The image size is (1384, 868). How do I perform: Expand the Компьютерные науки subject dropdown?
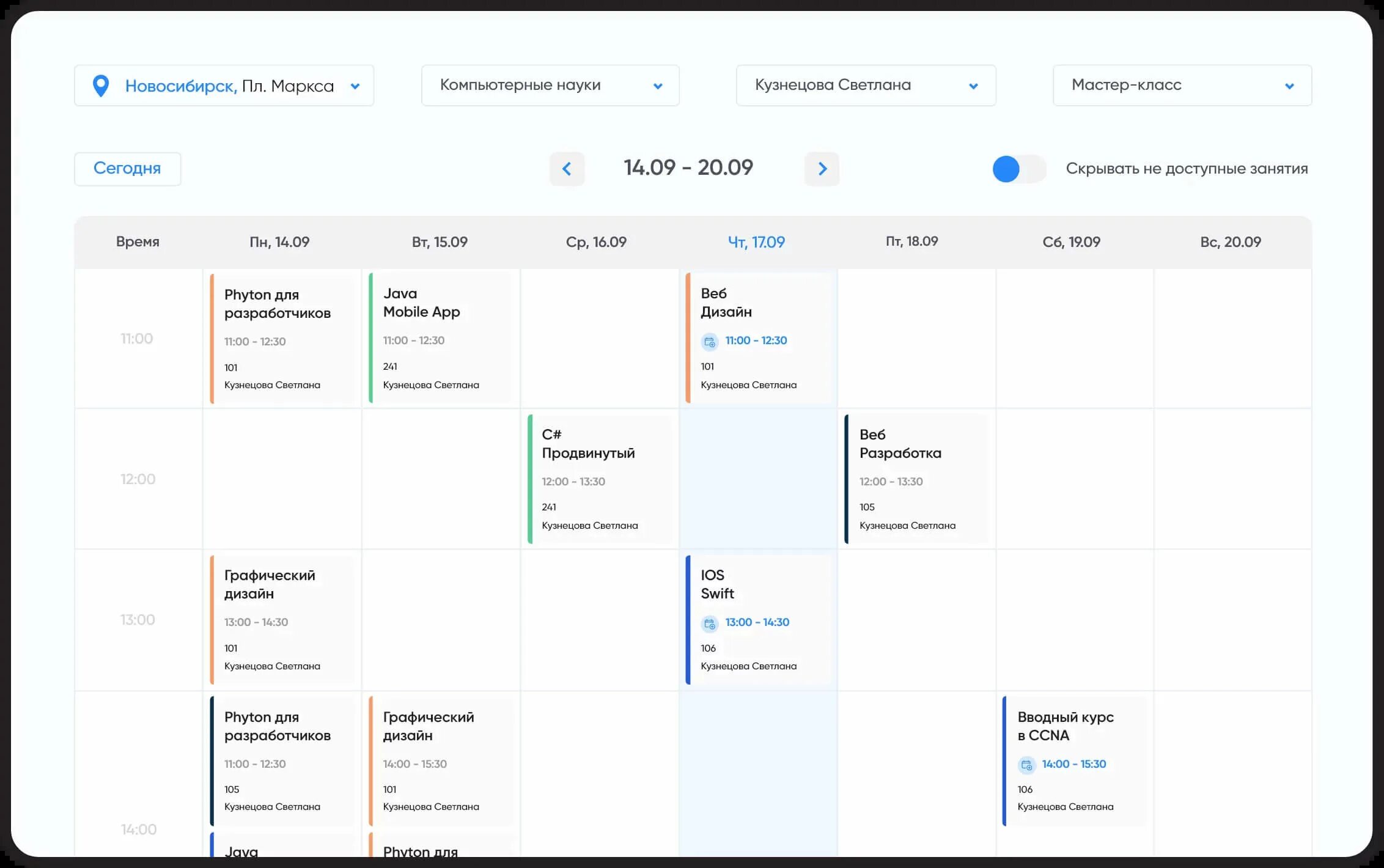(550, 86)
